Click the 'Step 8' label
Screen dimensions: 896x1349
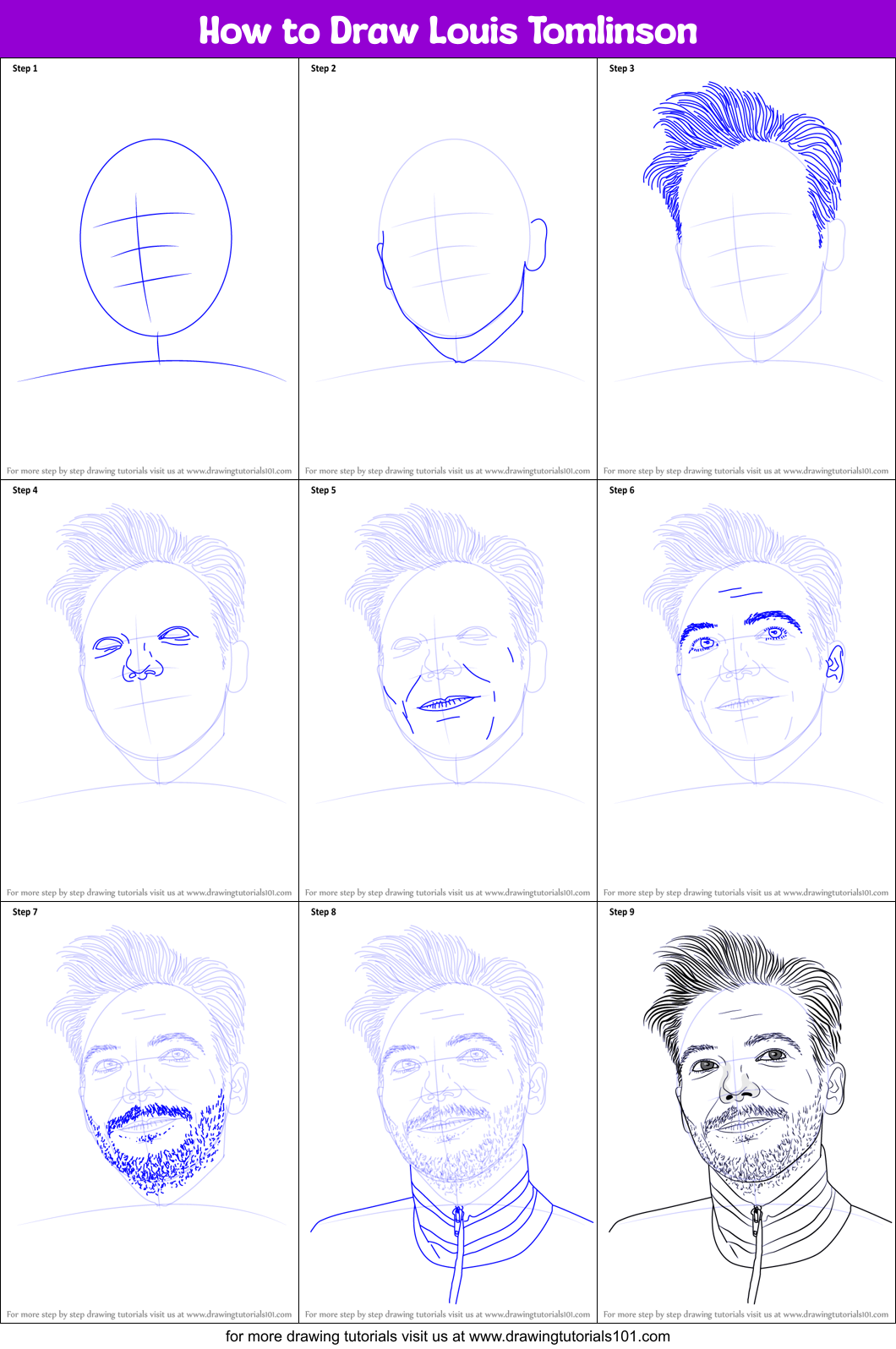(324, 912)
